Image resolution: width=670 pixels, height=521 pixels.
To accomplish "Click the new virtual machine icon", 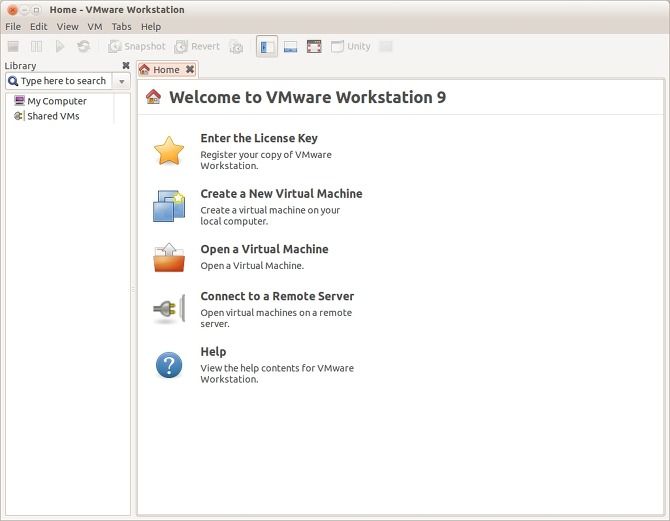I will pyautogui.click(x=169, y=206).
